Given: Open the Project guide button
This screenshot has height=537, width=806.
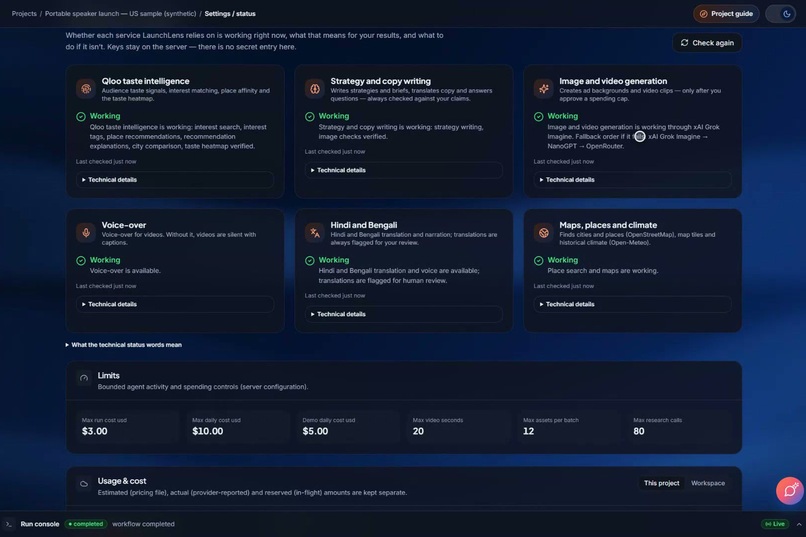Looking at the screenshot, I should tap(726, 14).
